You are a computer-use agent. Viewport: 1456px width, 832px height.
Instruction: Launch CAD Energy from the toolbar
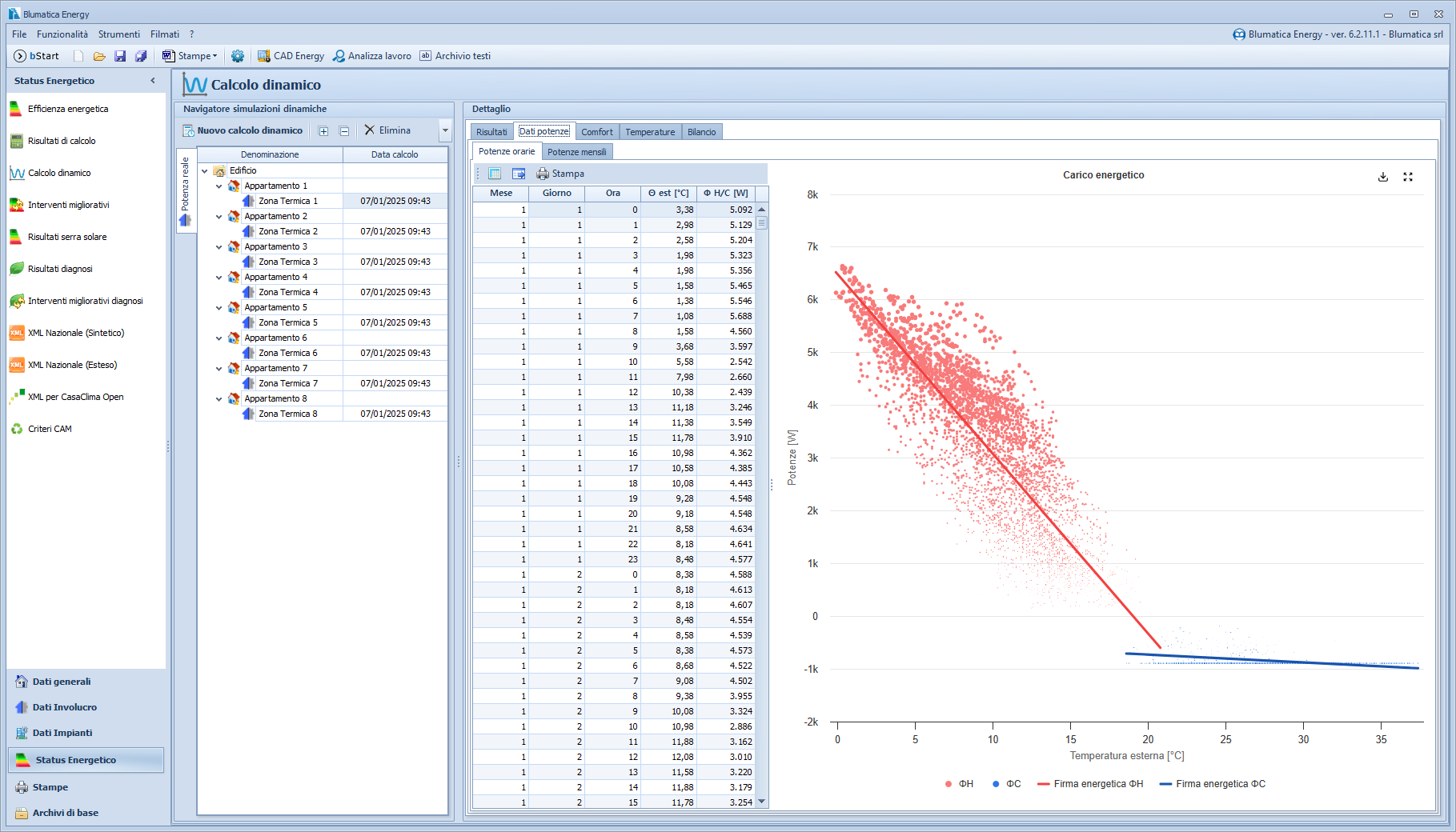291,56
